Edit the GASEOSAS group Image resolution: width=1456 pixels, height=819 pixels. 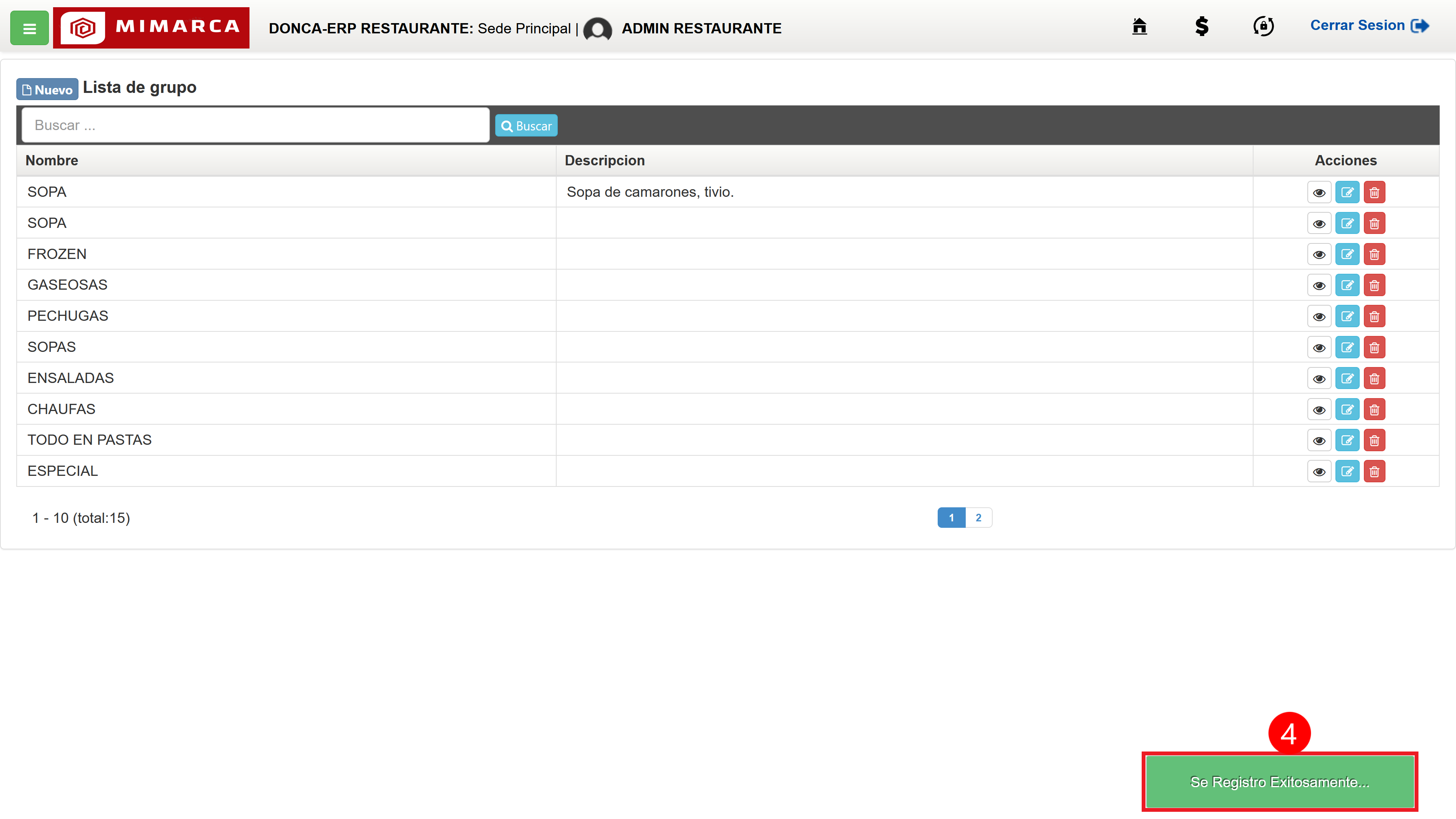pos(1347,286)
